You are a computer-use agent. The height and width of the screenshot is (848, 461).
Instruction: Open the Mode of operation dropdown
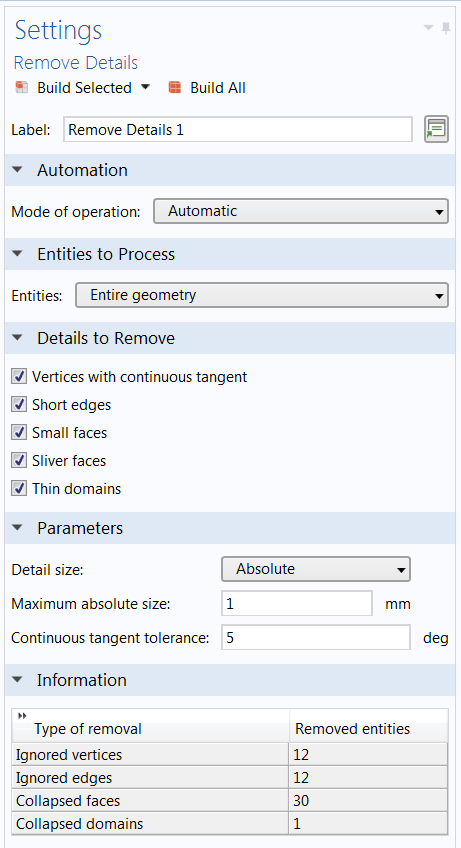point(301,211)
